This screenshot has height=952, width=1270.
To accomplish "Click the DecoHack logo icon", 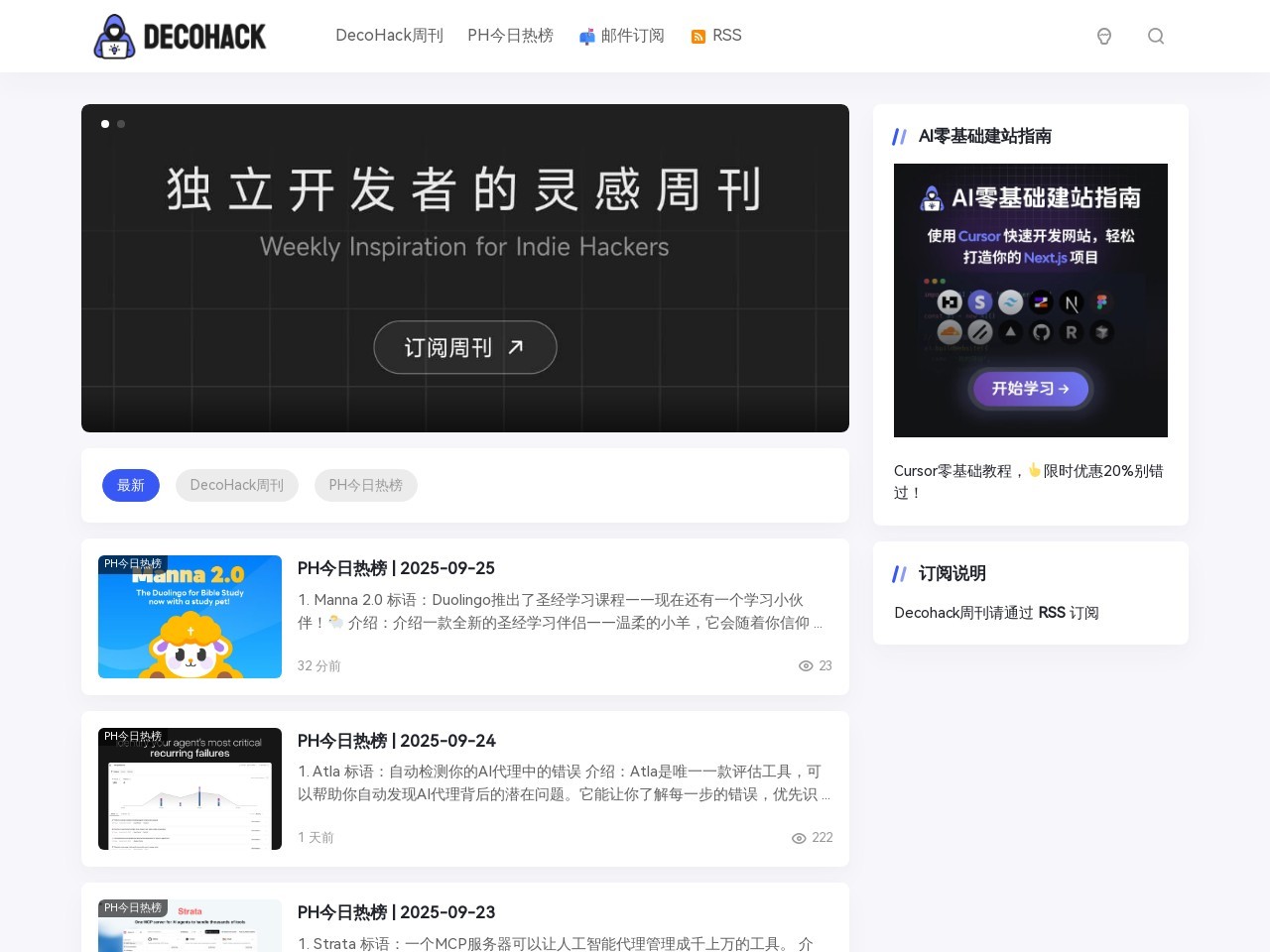I will pos(114,37).
